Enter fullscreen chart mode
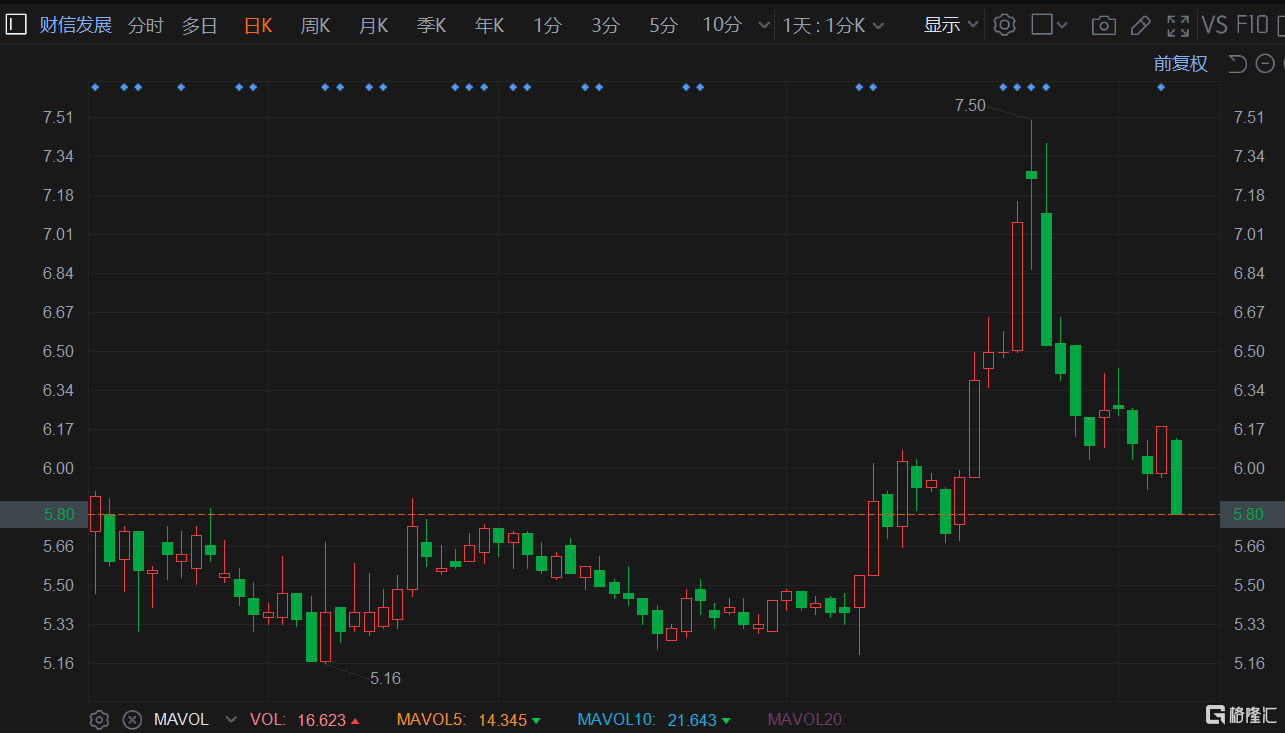Screen dimensions: 1285x733 pyautogui.click(x=1178, y=25)
